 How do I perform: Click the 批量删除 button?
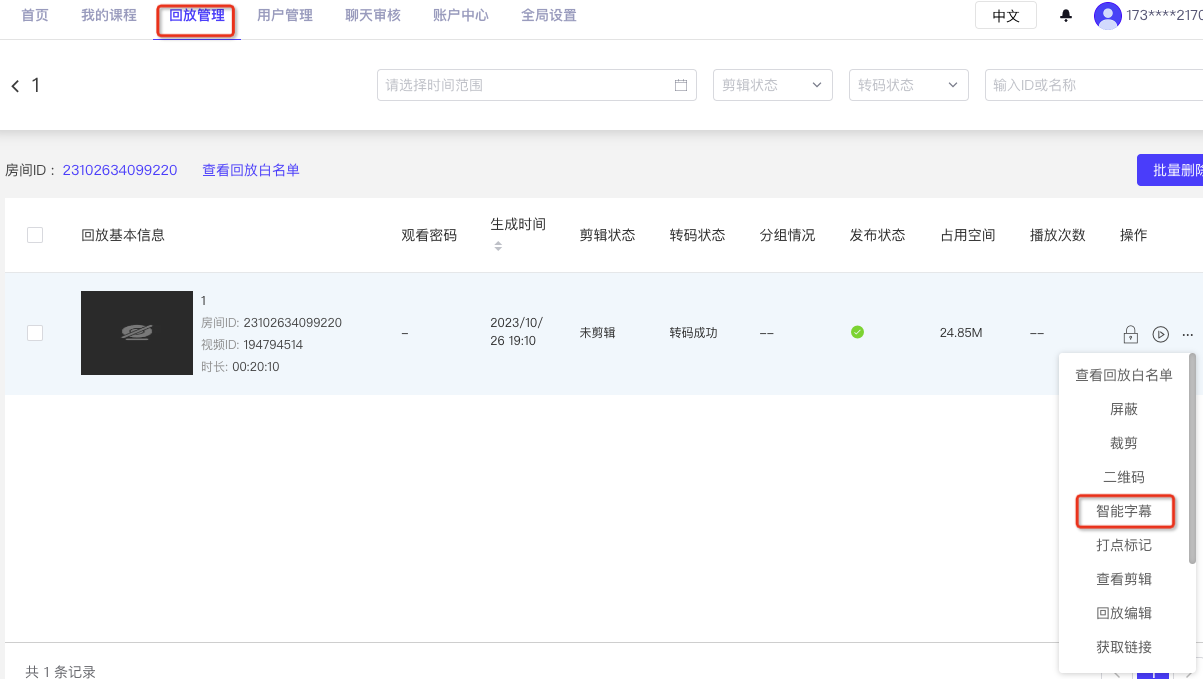point(1170,170)
